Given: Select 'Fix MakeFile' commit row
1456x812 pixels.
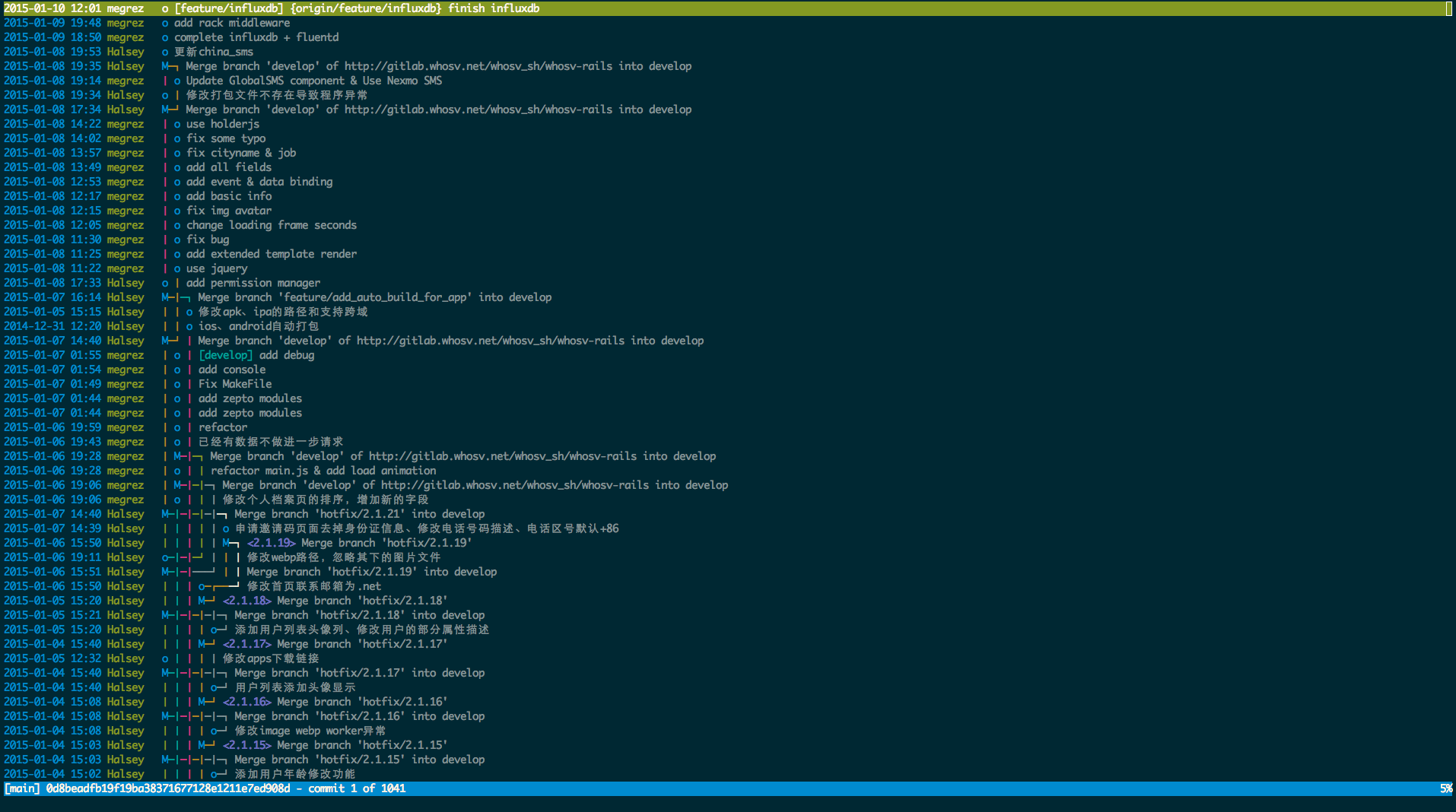Looking at the screenshot, I should (726, 384).
